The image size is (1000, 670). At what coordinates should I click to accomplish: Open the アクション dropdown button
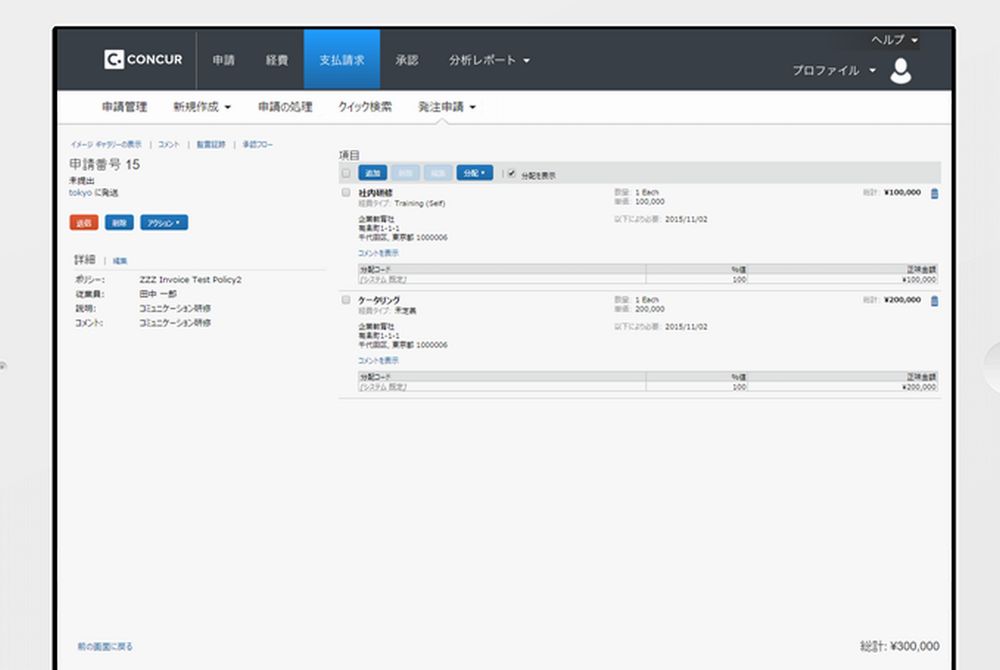[164, 223]
